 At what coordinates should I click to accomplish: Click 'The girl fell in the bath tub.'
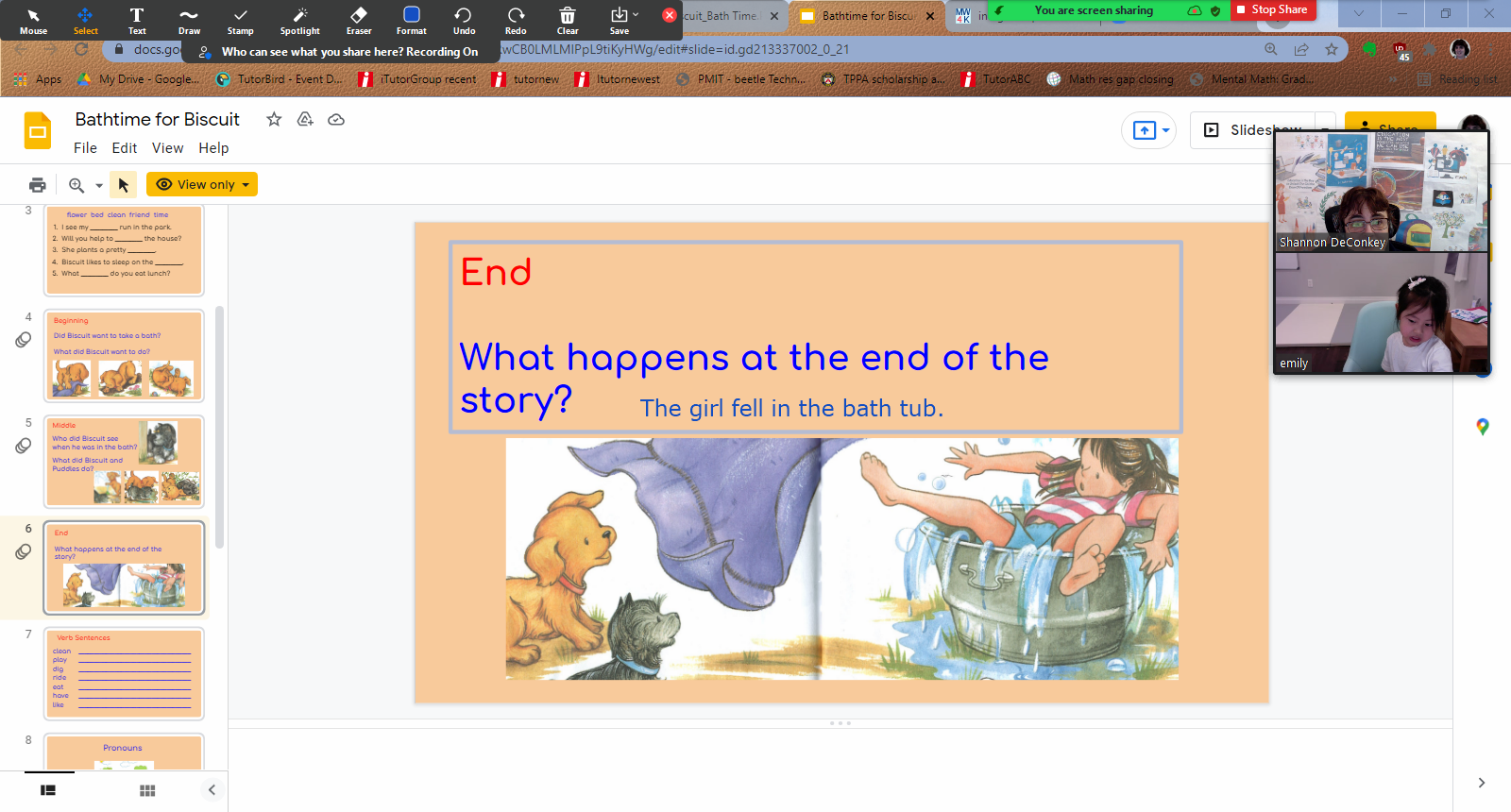791,408
